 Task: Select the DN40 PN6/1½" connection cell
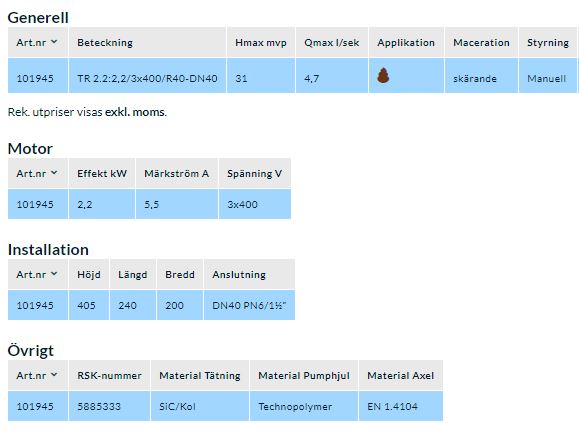(x=249, y=305)
